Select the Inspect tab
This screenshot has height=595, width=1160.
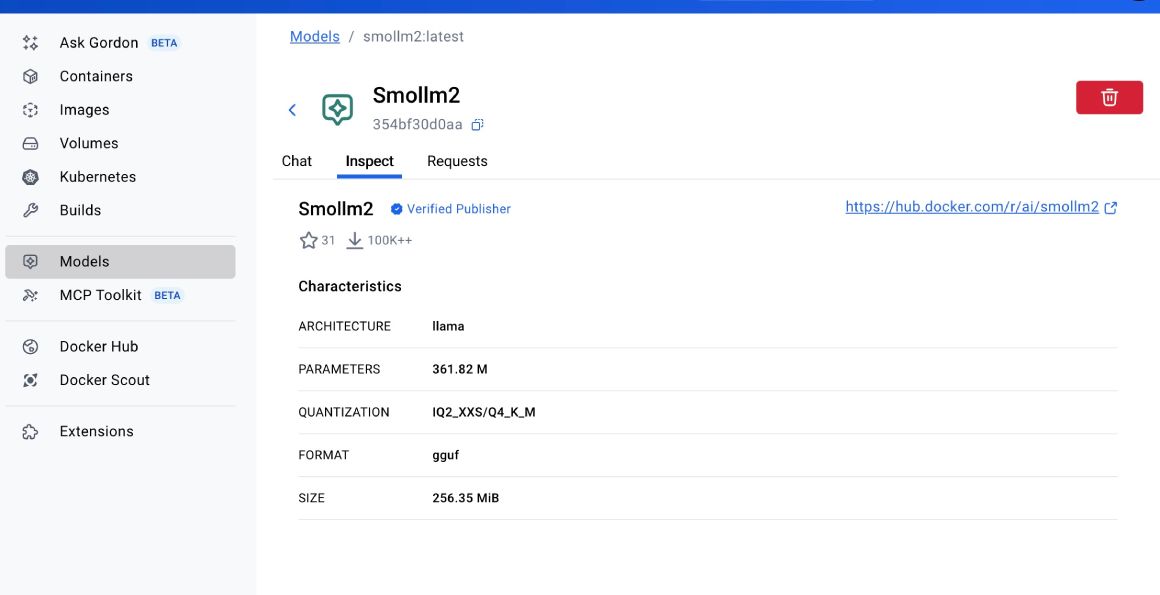[x=370, y=161]
